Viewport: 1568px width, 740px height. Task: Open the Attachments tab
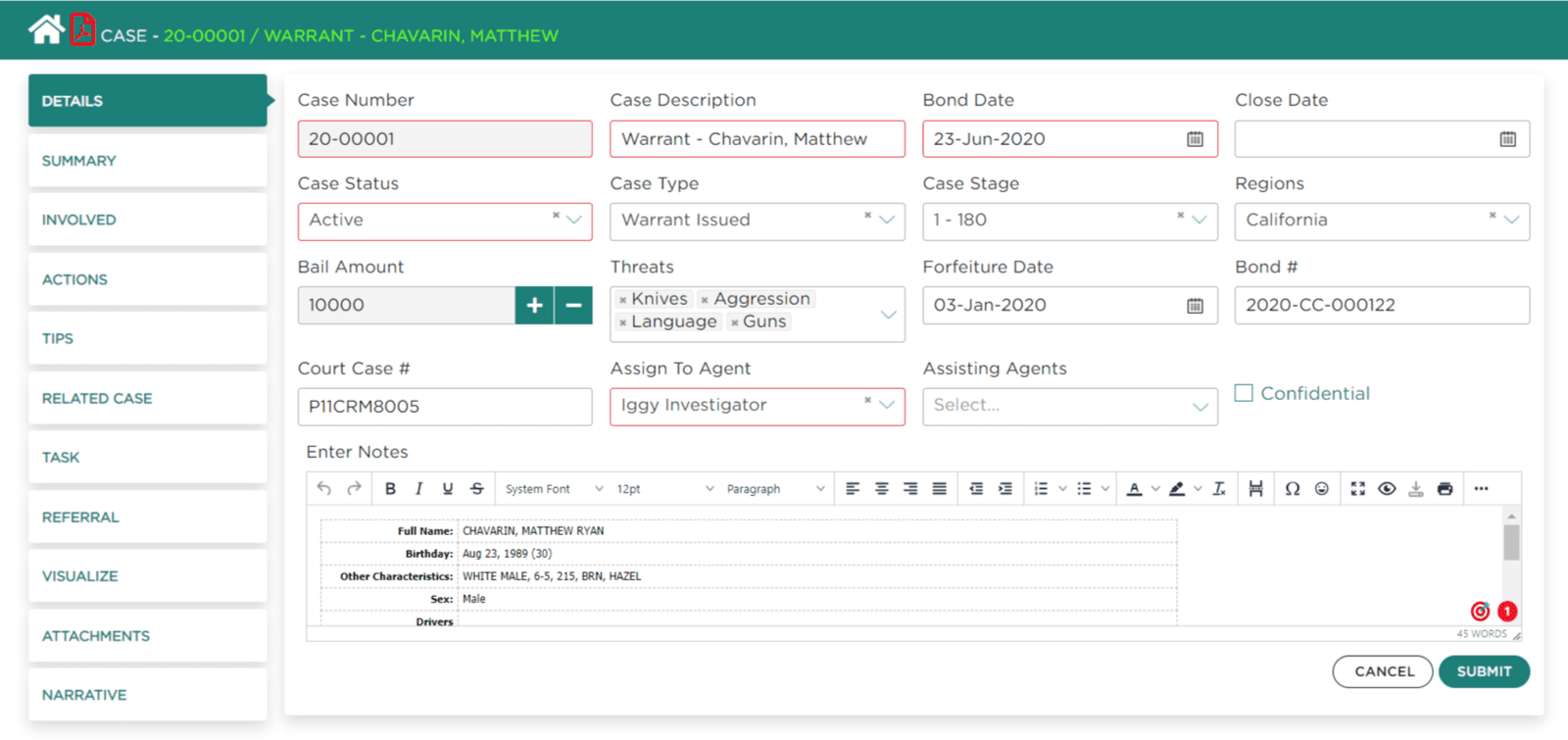(x=147, y=636)
